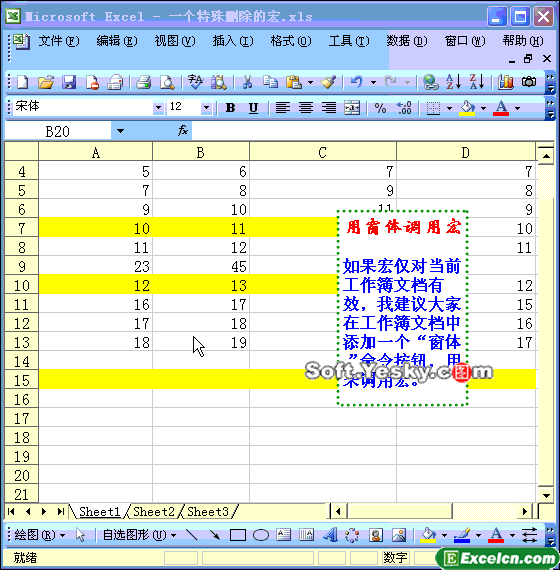Toggle align right

(x=329, y=108)
